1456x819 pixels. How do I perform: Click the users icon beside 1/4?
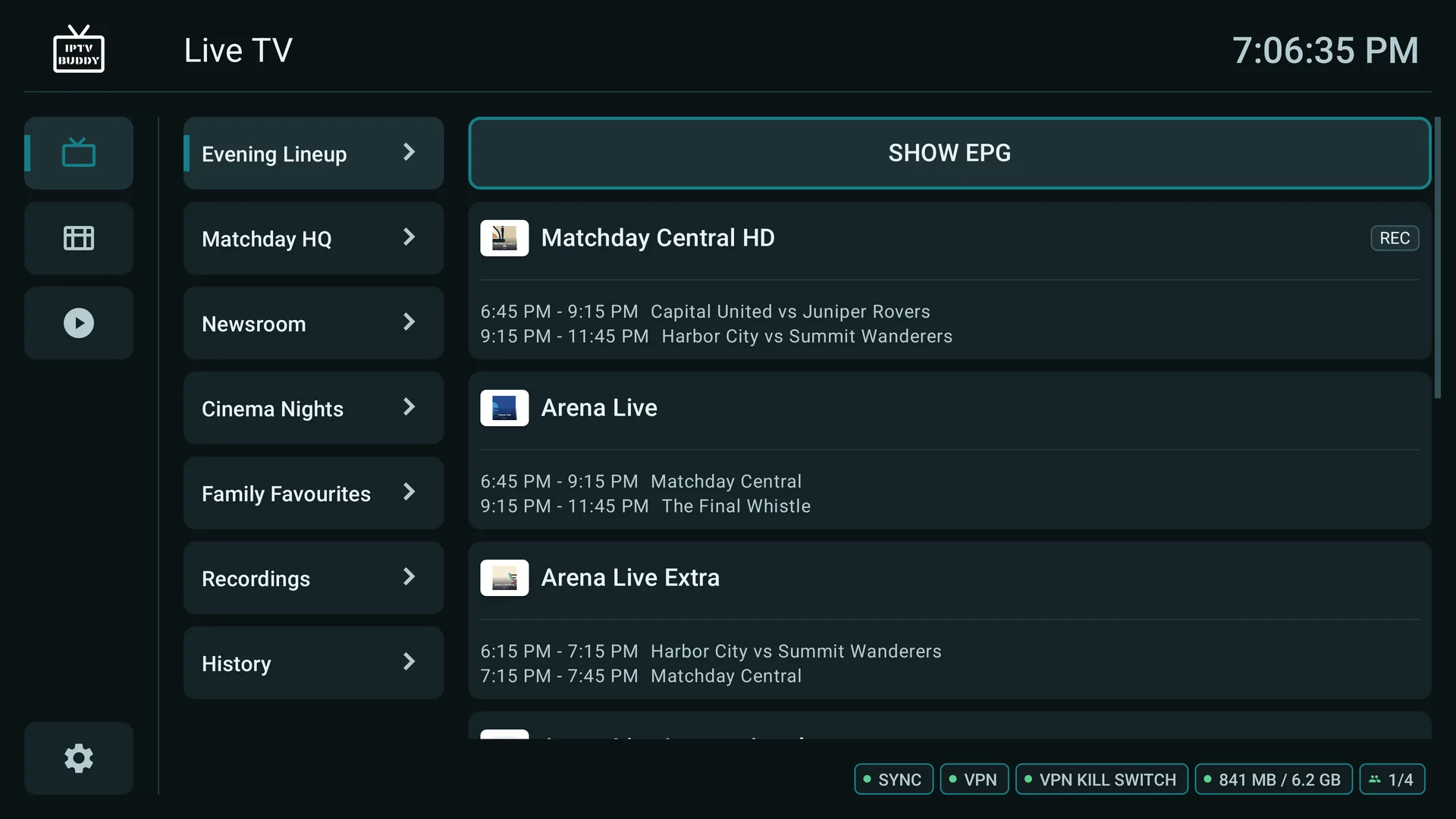point(1375,779)
